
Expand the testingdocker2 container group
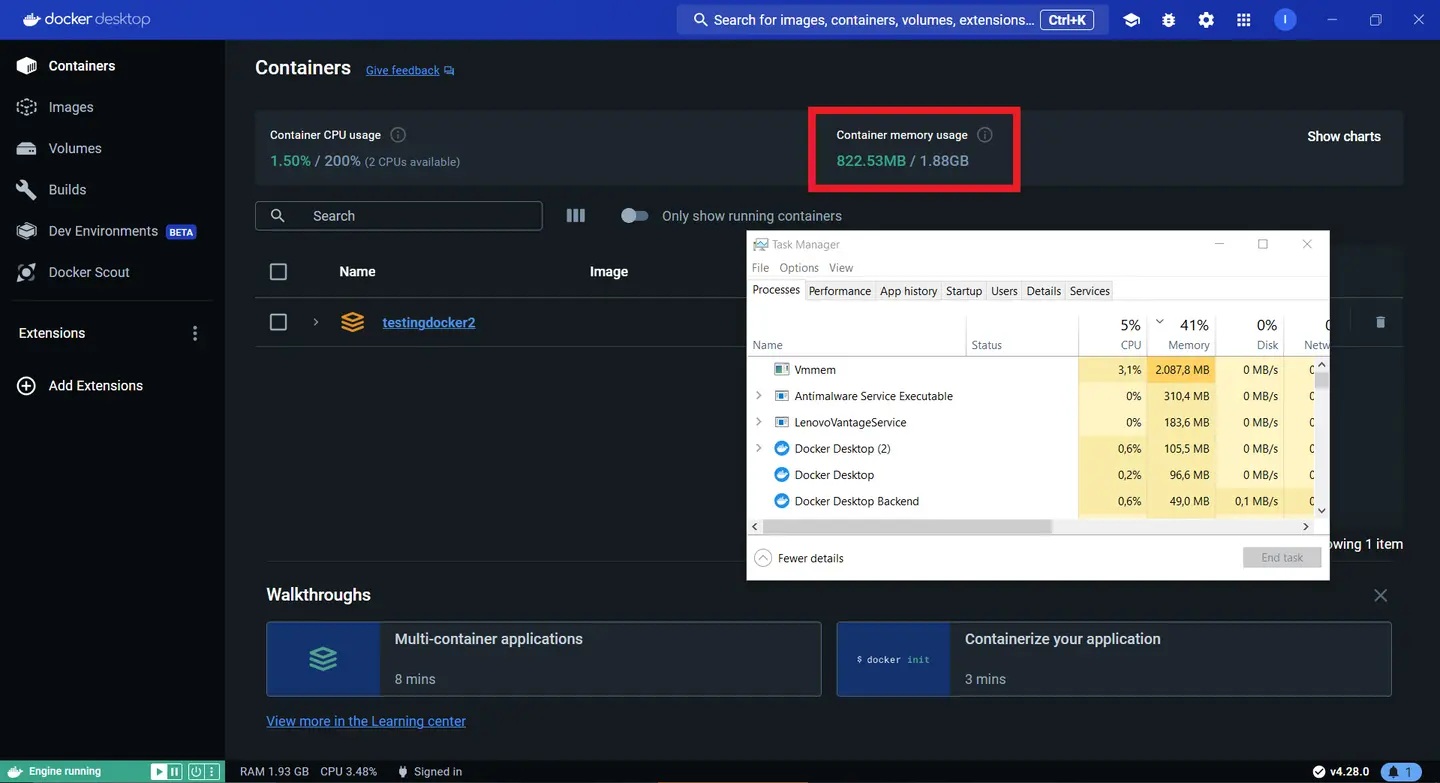[316, 322]
